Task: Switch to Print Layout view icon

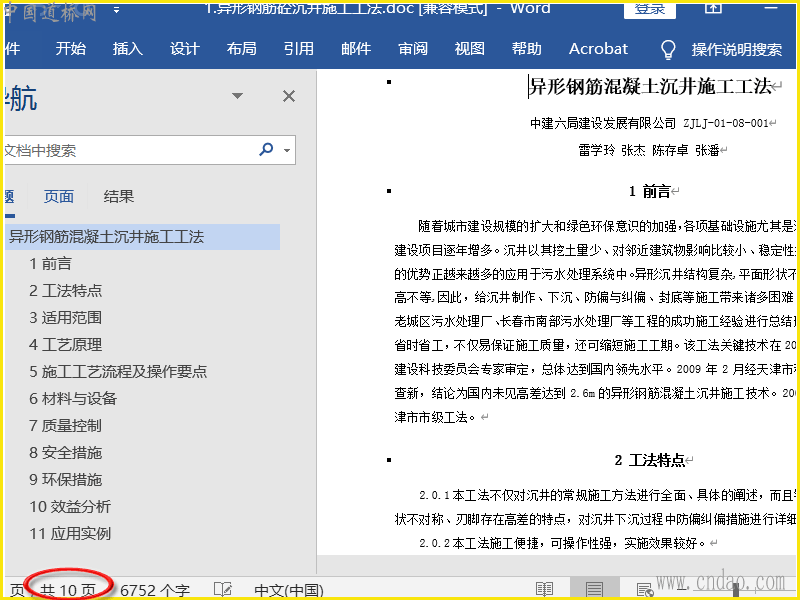Action: (594, 589)
